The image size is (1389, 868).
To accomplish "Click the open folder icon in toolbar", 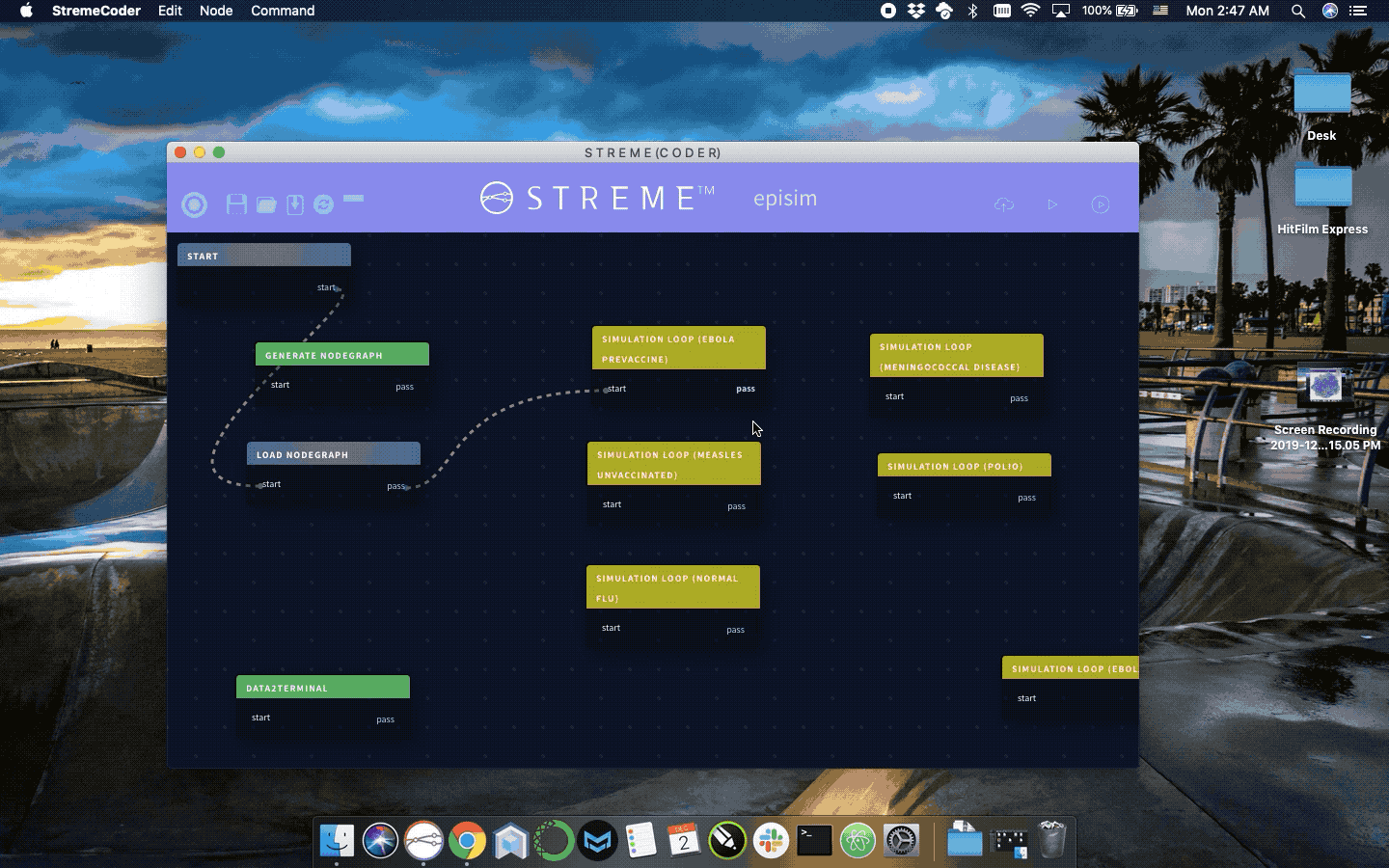I will [266, 204].
